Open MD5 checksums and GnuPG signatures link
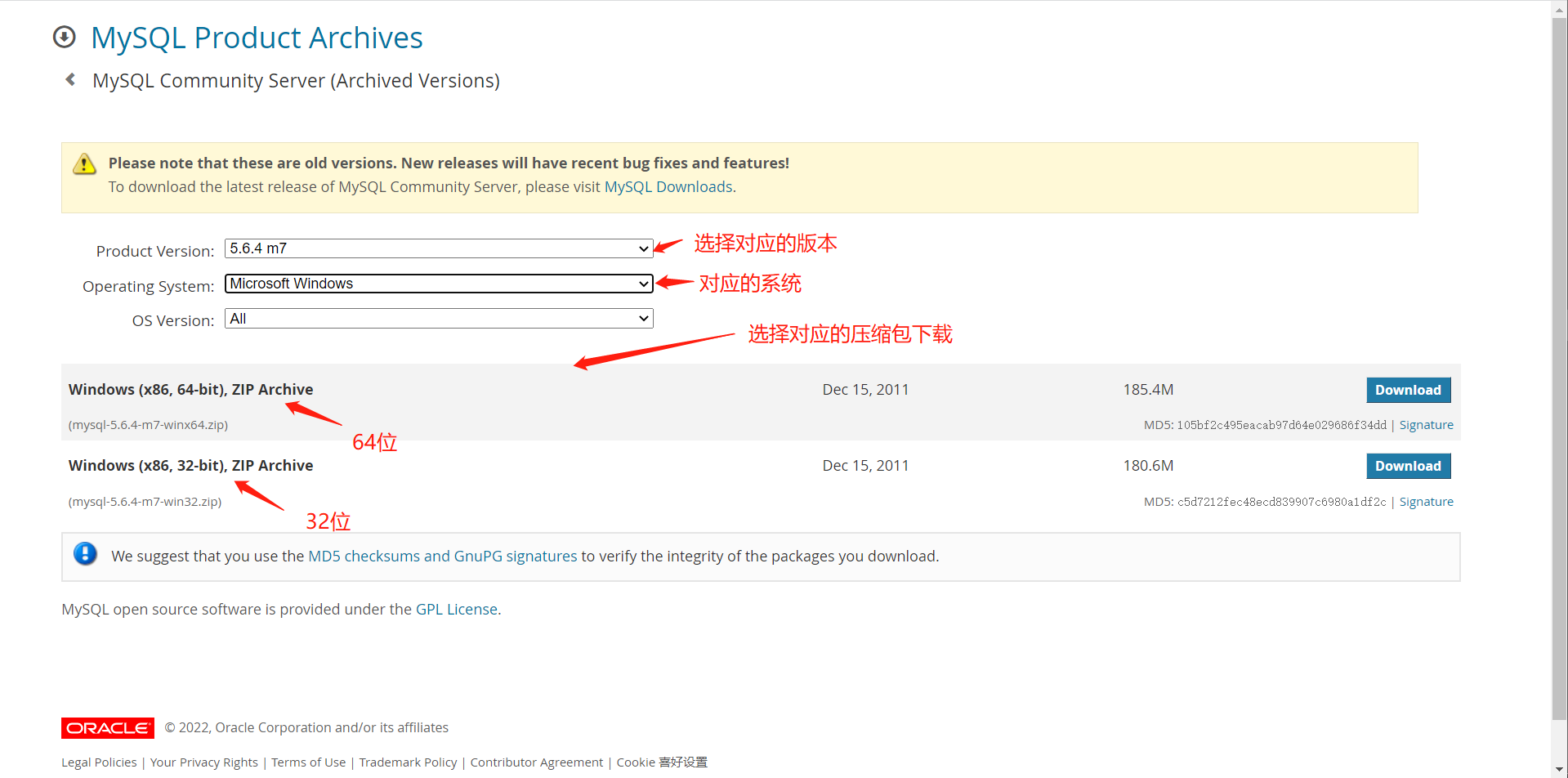The width and height of the screenshot is (1568, 778). pos(443,557)
